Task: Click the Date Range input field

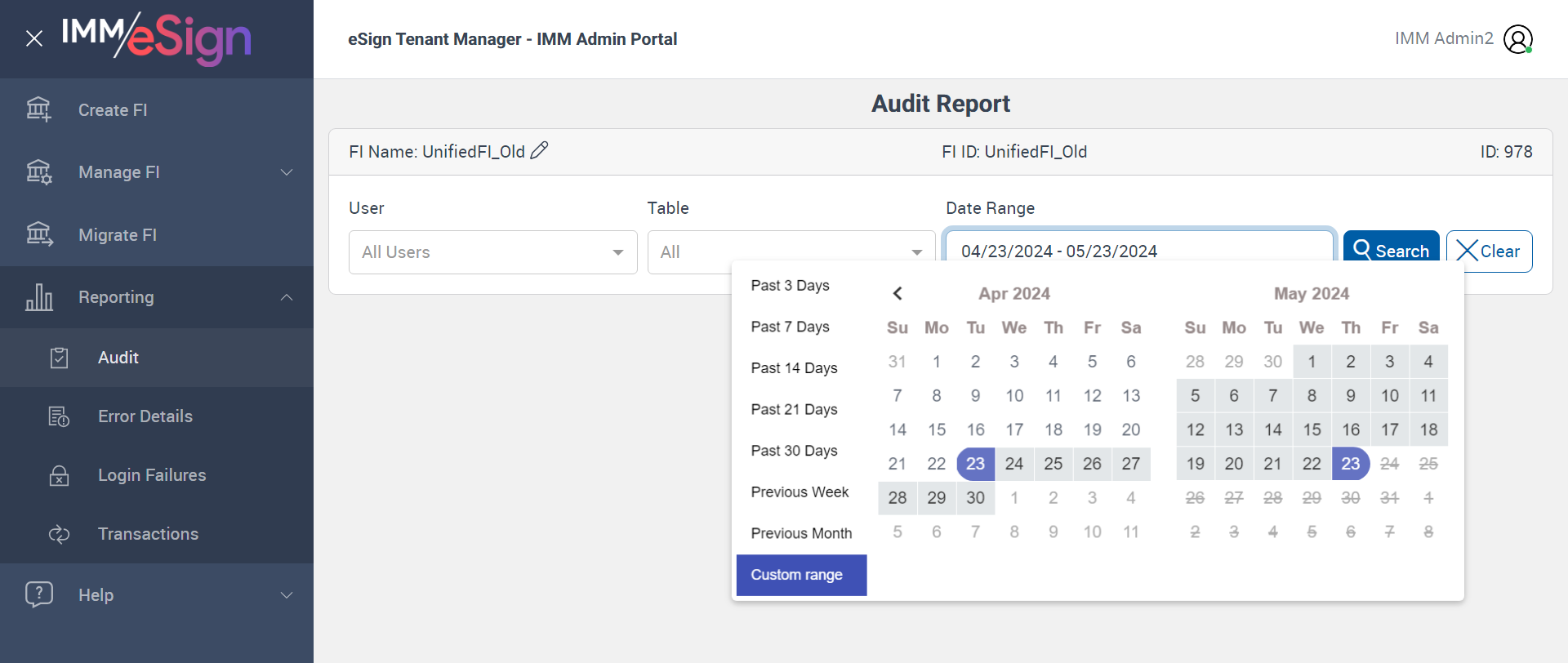Action: (1138, 250)
